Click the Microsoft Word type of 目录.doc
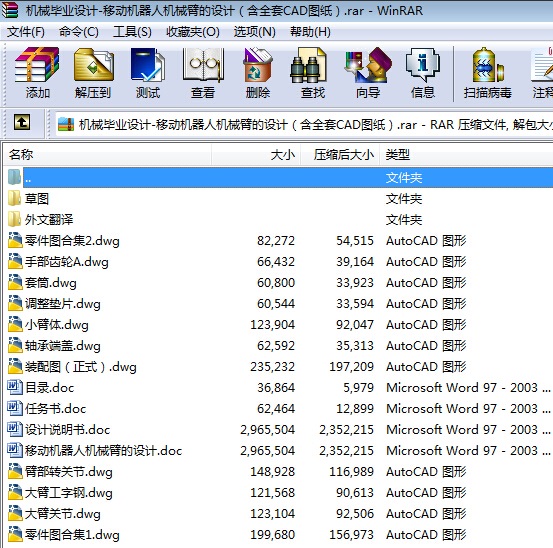This screenshot has height=548, width=553. click(x=468, y=388)
